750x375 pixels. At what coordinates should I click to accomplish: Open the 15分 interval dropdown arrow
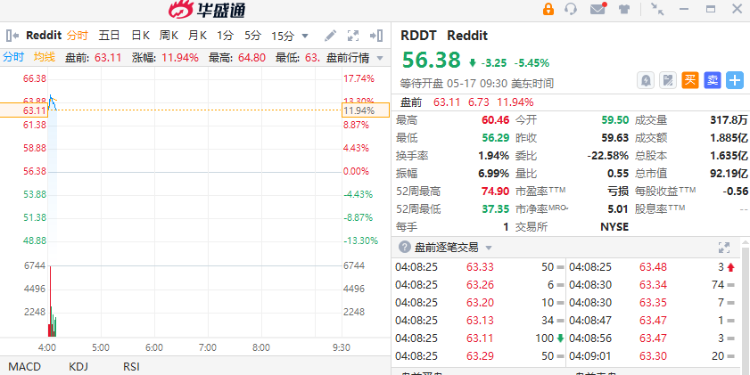click(x=305, y=36)
